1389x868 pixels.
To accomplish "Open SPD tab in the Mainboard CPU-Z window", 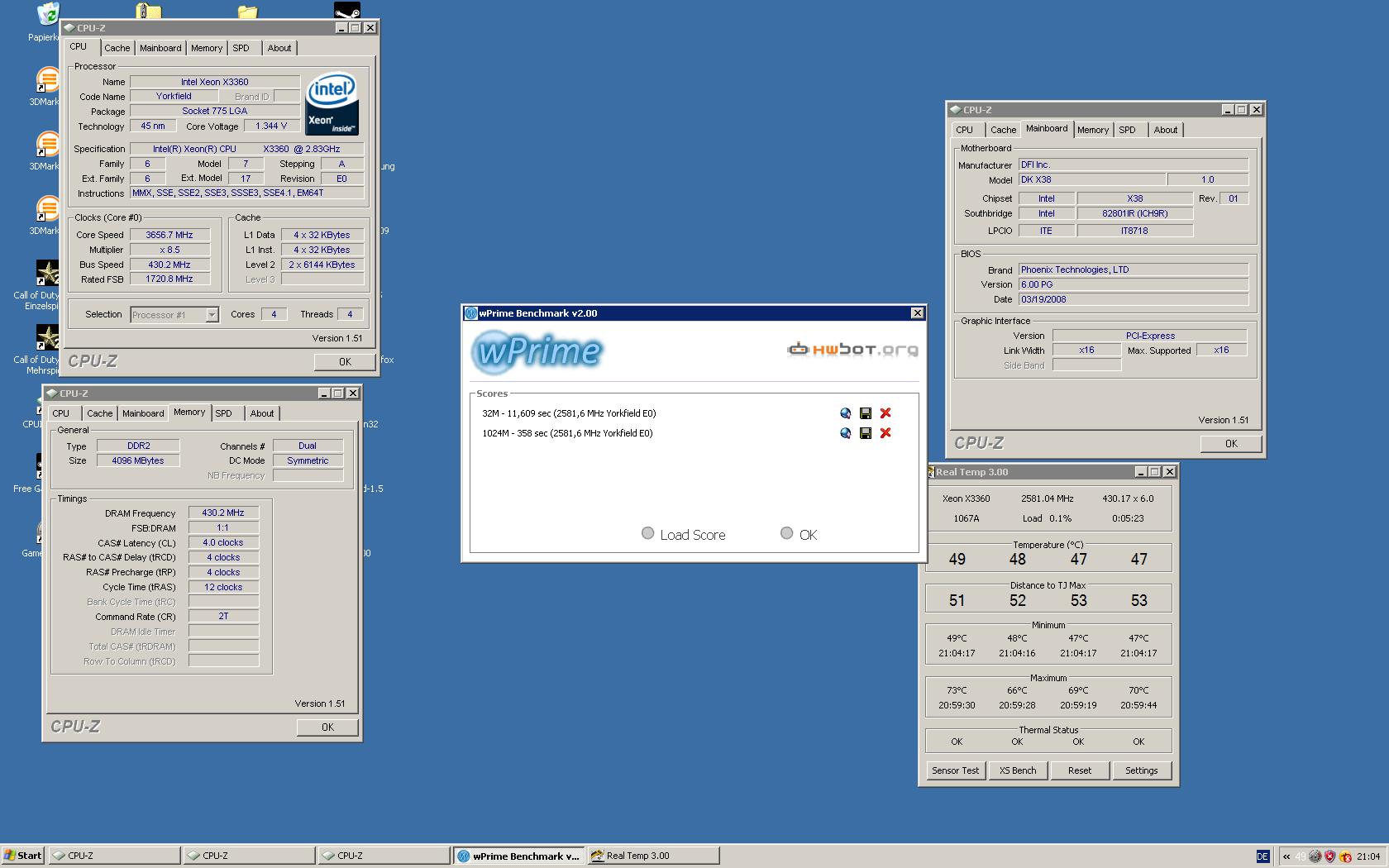I will pos(1127,130).
